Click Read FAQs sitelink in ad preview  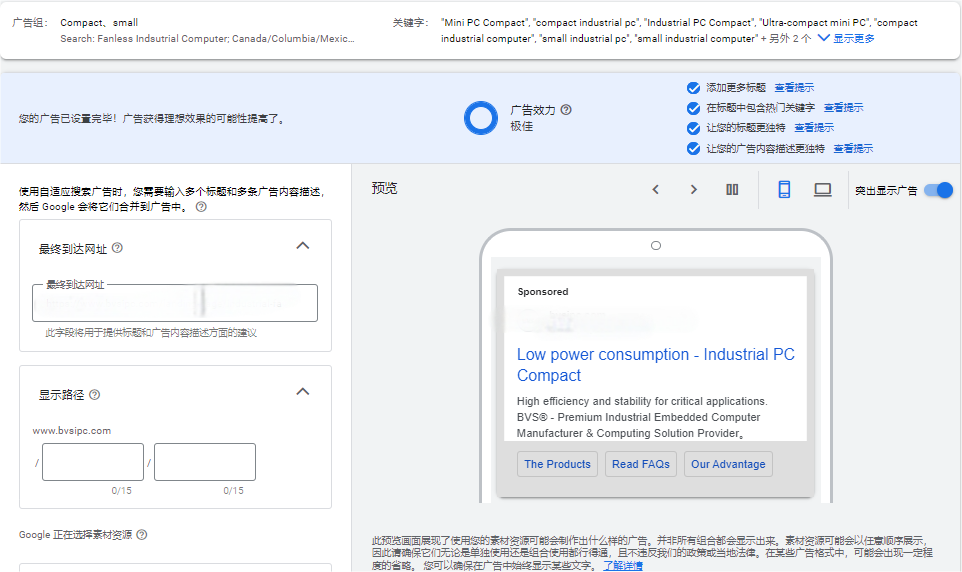click(x=641, y=464)
